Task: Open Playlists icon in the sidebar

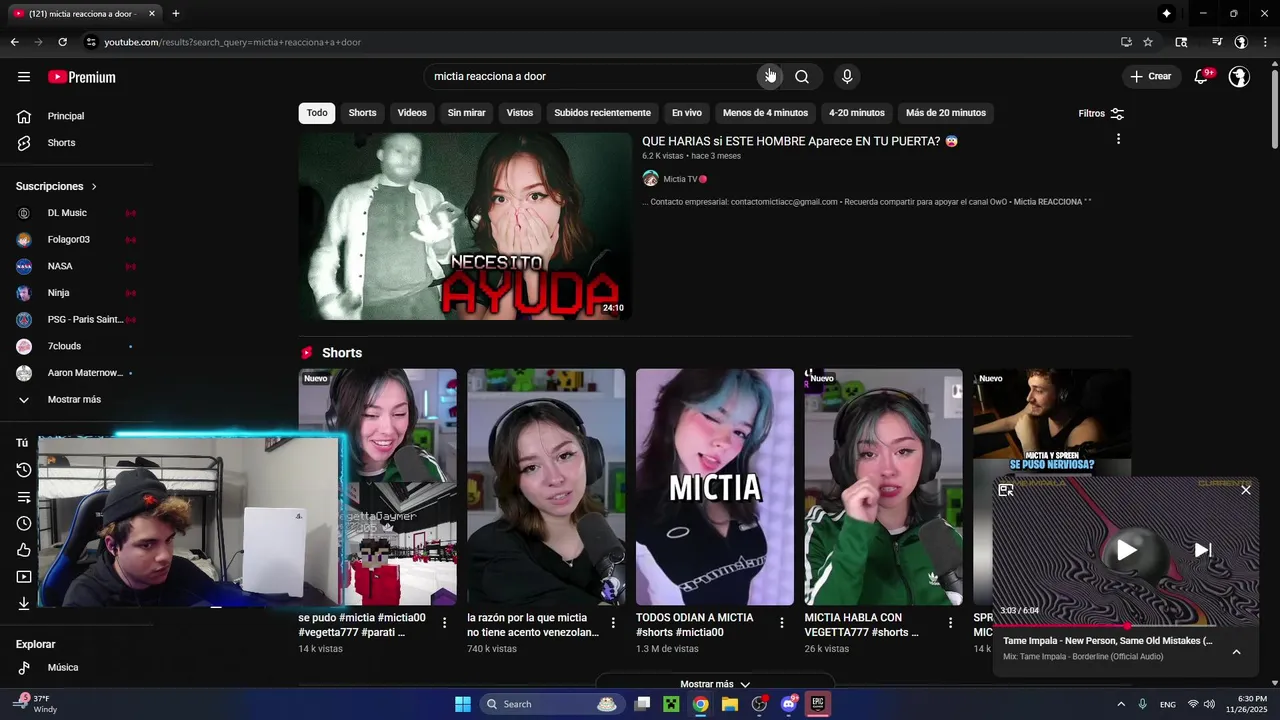Action: 24,497
